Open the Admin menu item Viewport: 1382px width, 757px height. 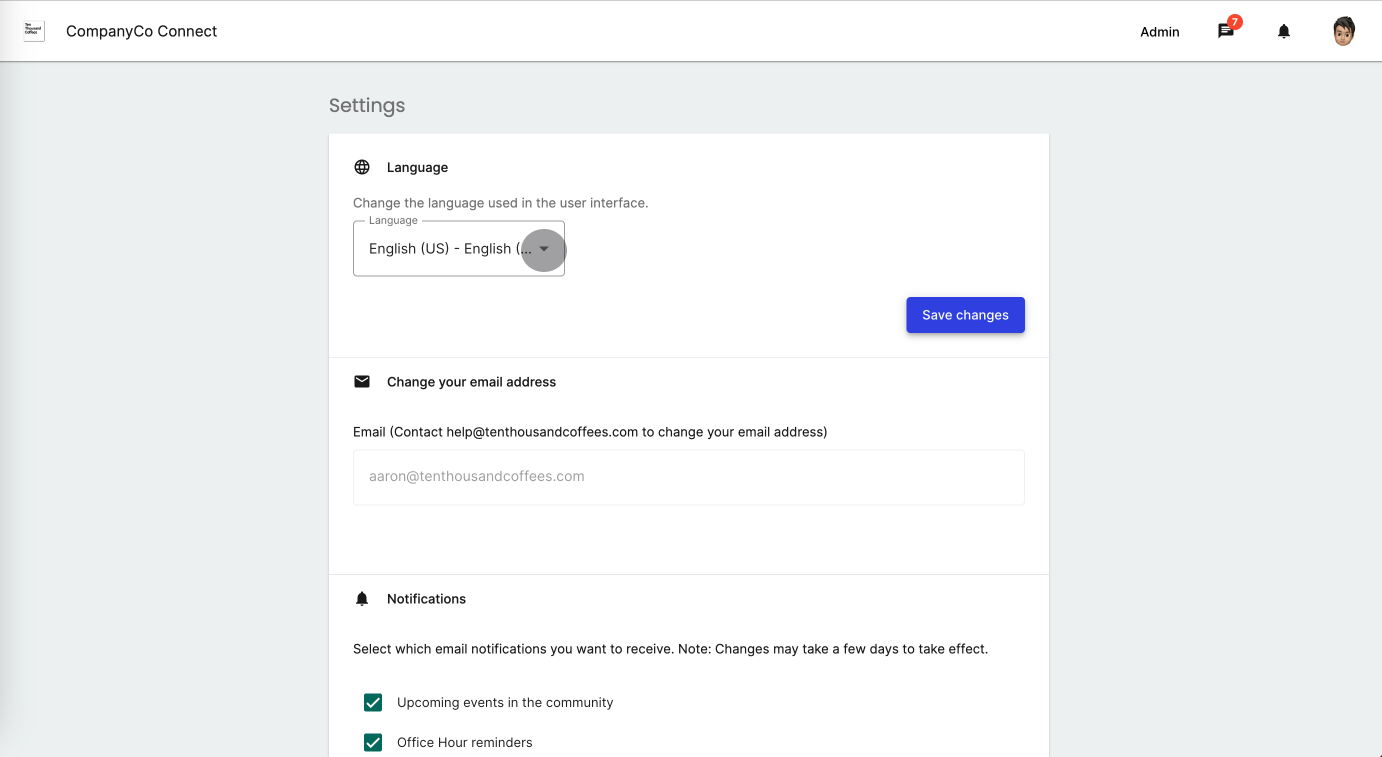click(1160, 32)
